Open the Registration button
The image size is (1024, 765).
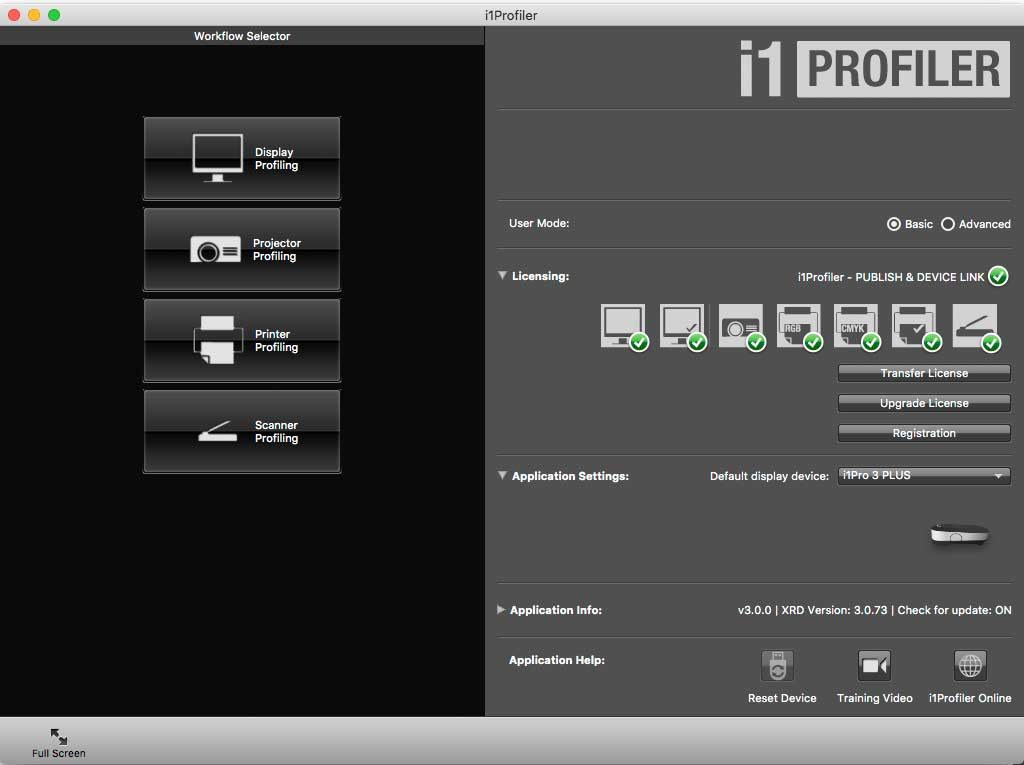point(924,433)
